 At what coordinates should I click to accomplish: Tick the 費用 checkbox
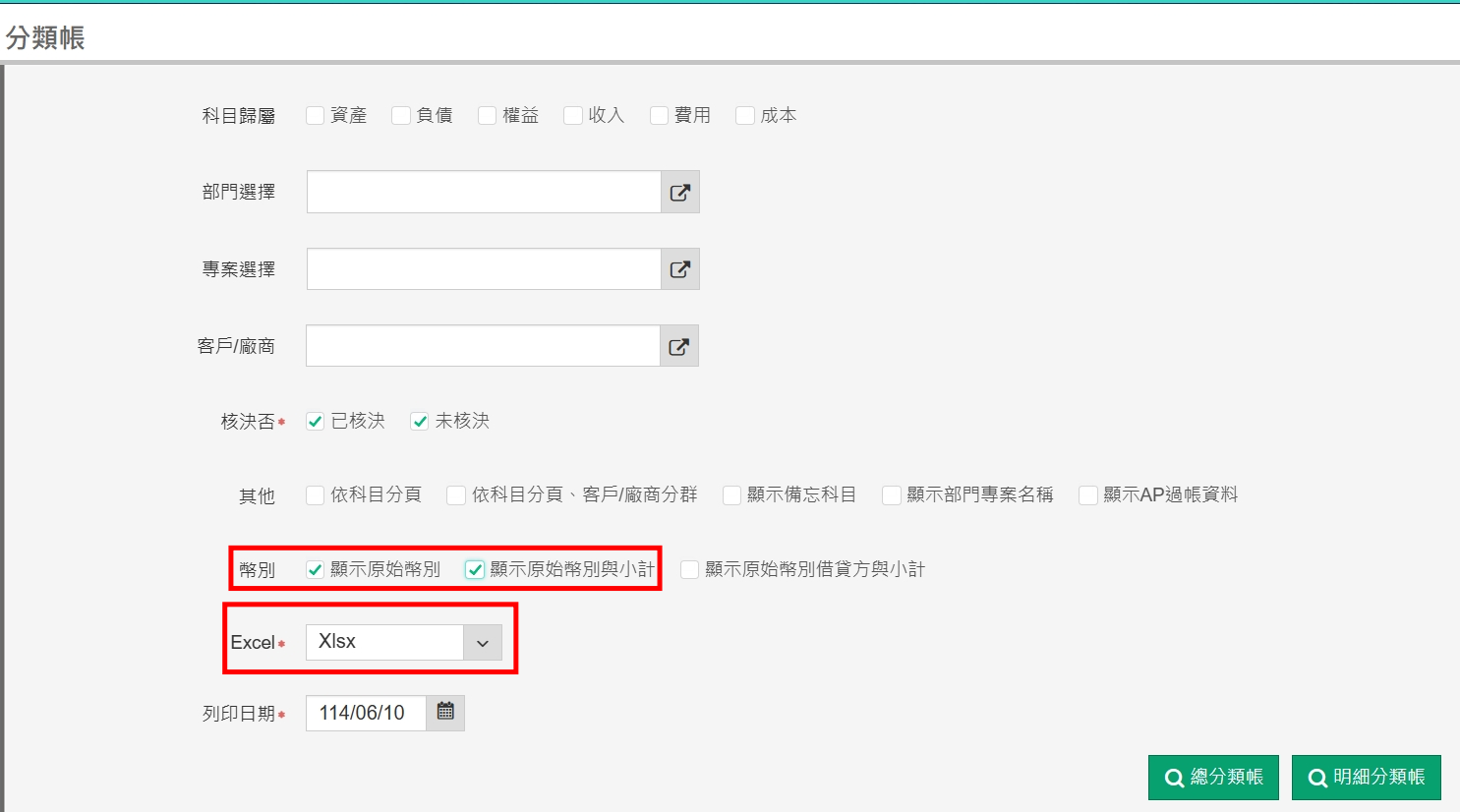[x=660, y=116]
